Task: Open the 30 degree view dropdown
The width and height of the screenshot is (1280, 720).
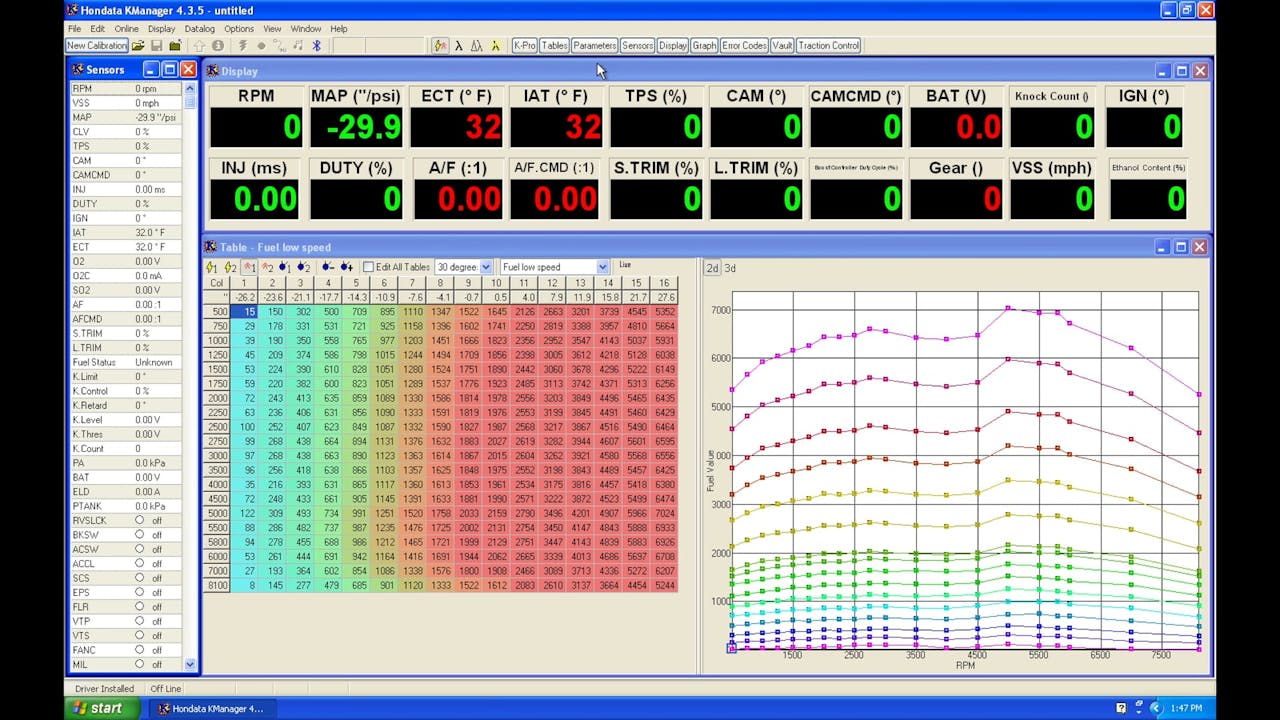Action: point(486,267)
